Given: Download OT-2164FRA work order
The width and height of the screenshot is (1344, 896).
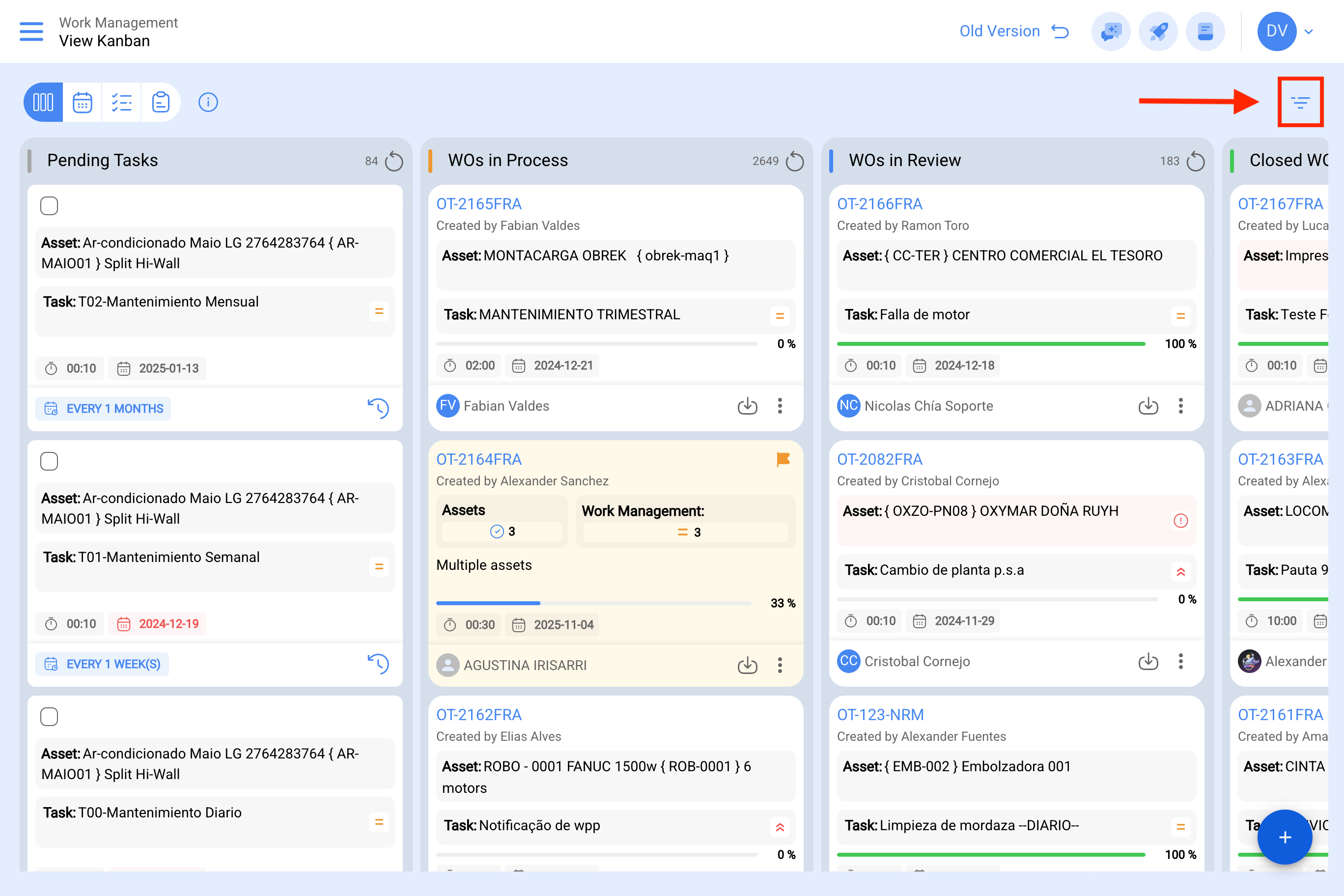Looking at the screenshot, I should point(748,665).
